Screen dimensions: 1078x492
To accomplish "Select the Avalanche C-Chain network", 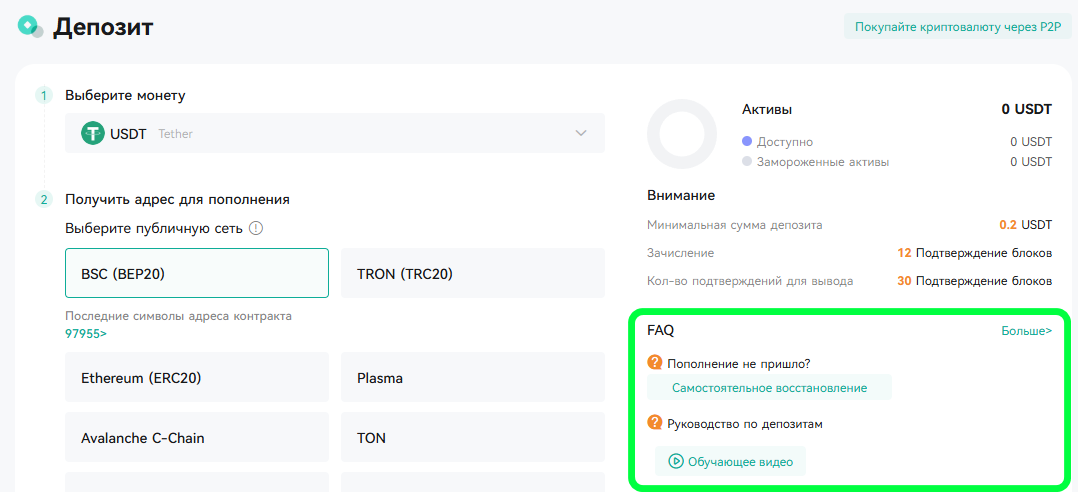I will coord(197,437).
